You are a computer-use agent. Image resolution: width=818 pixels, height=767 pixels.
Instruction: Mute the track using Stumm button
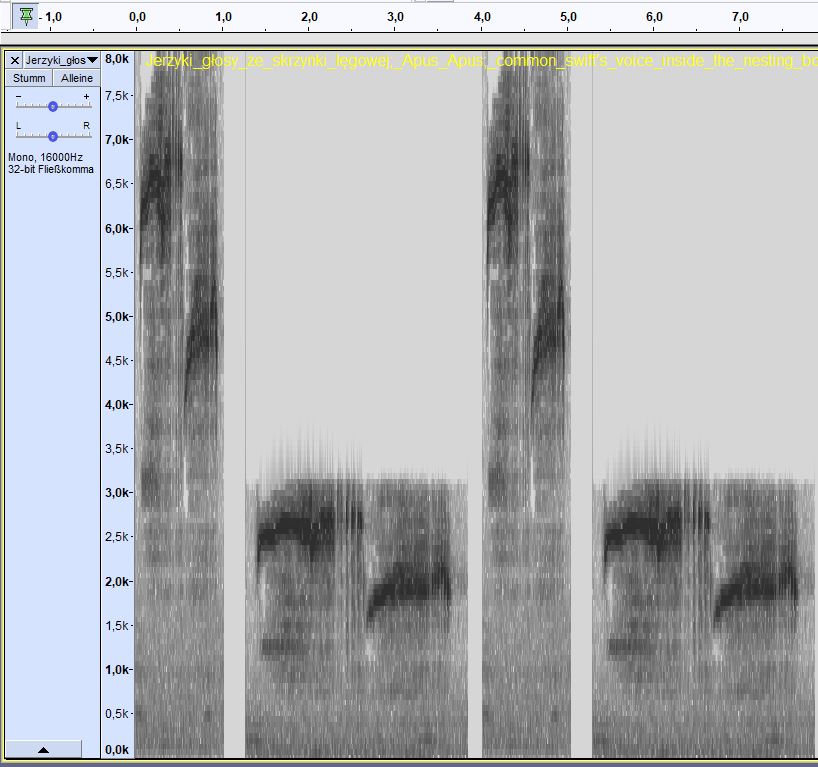(29, 78)
